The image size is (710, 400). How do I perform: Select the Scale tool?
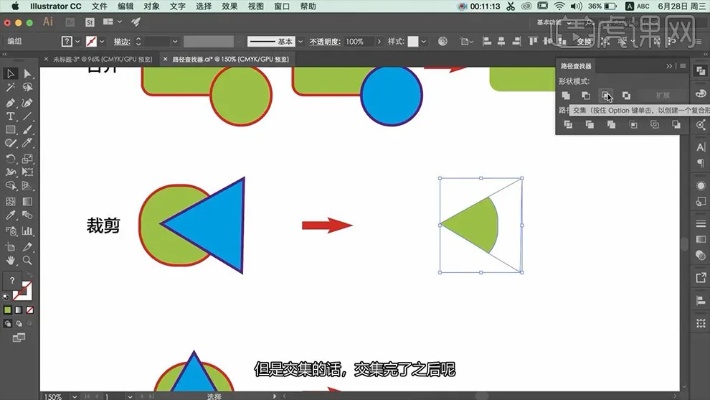27,159
